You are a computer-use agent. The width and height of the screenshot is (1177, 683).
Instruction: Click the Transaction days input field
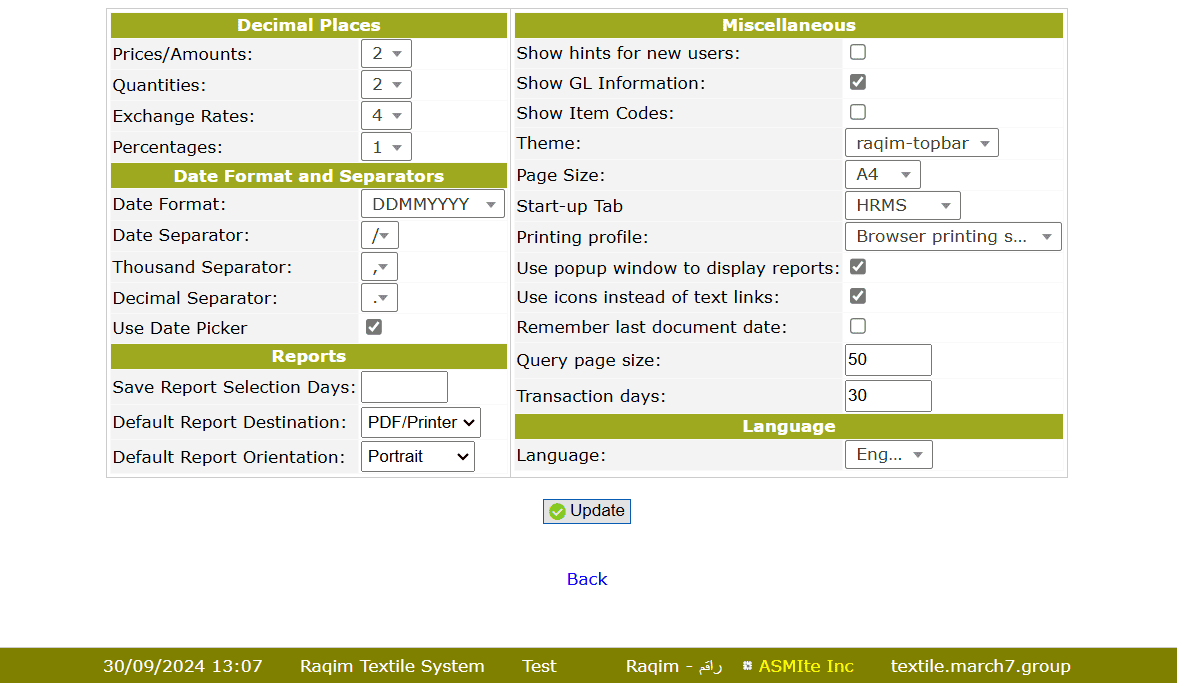tap(888, 396)
